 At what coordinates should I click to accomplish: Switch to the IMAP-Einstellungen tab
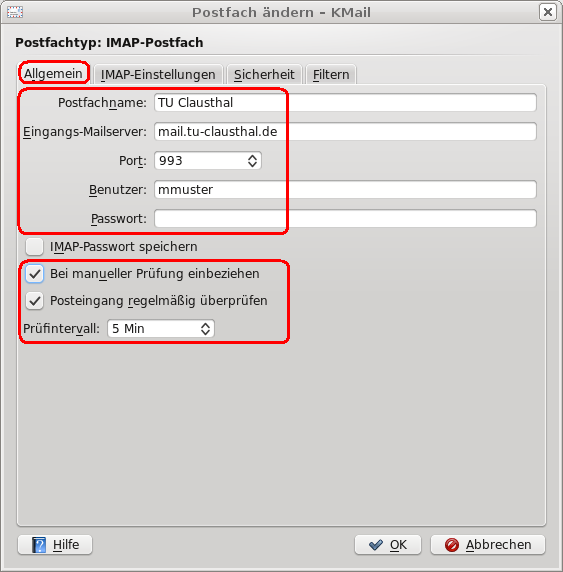click(x=158, y=74)
